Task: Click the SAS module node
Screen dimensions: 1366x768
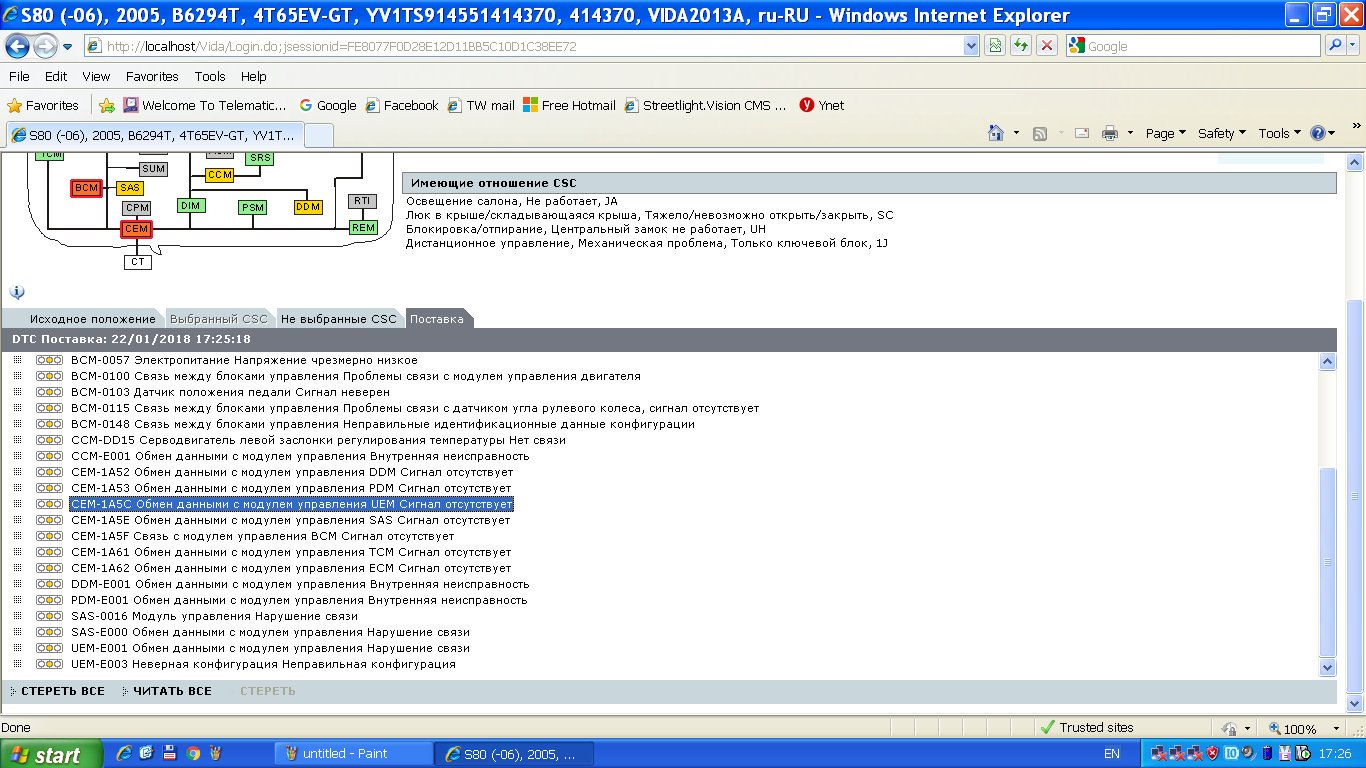Action: coord(130,187)
